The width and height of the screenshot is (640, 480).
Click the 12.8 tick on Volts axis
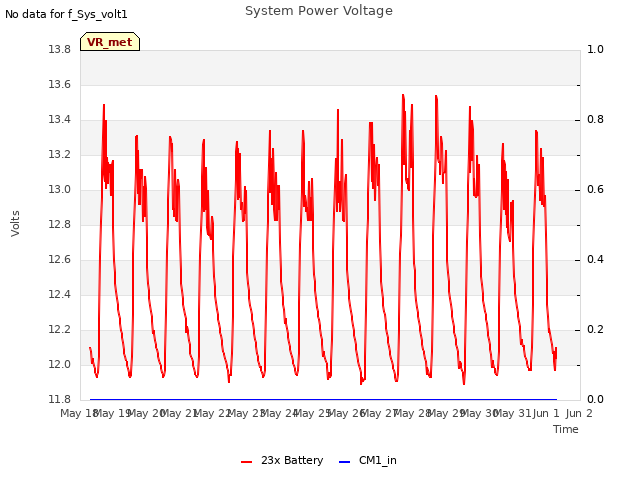point(60,224)
